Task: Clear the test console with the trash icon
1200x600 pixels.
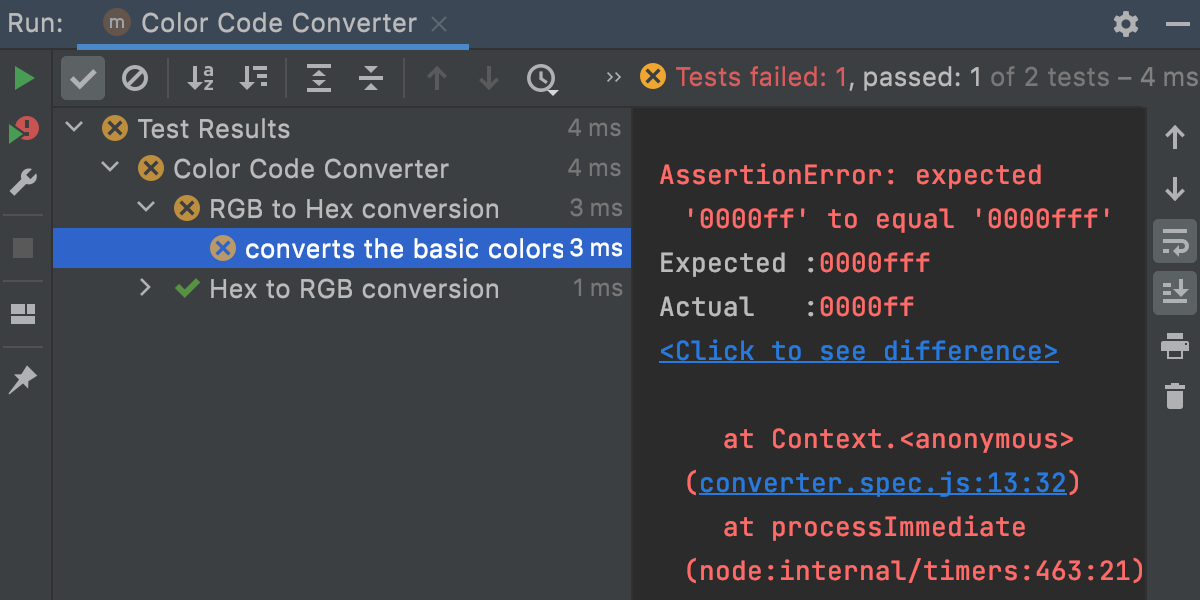Action: (1175, 396)
